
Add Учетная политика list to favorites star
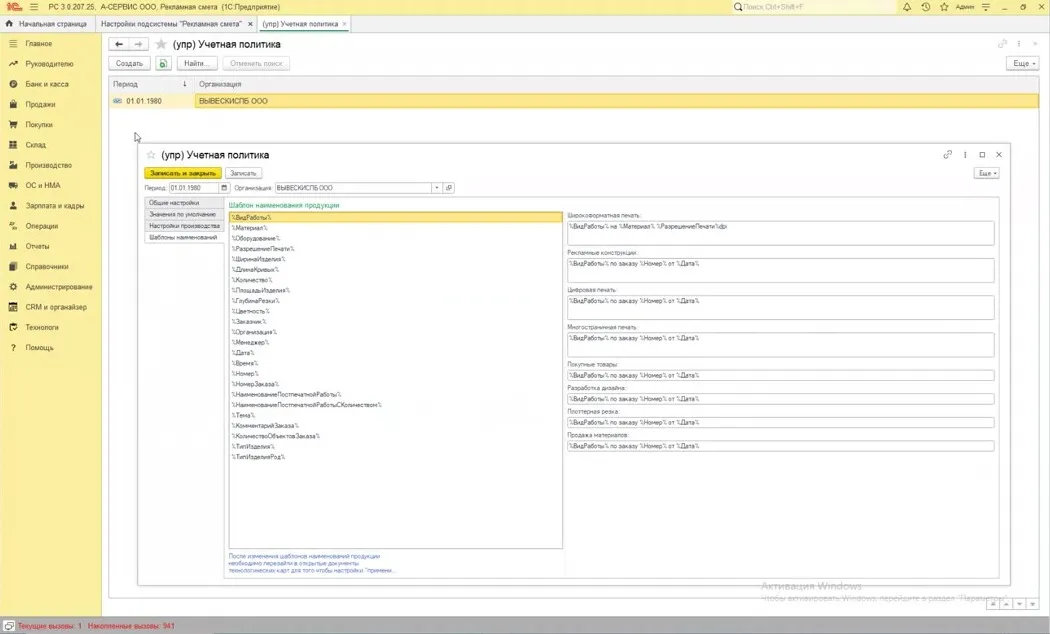[161, 44]
